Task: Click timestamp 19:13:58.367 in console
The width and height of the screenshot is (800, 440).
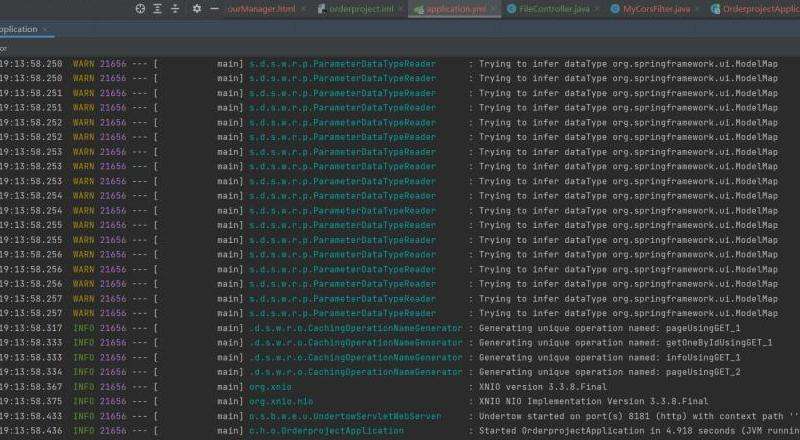Action: (31, 387)
